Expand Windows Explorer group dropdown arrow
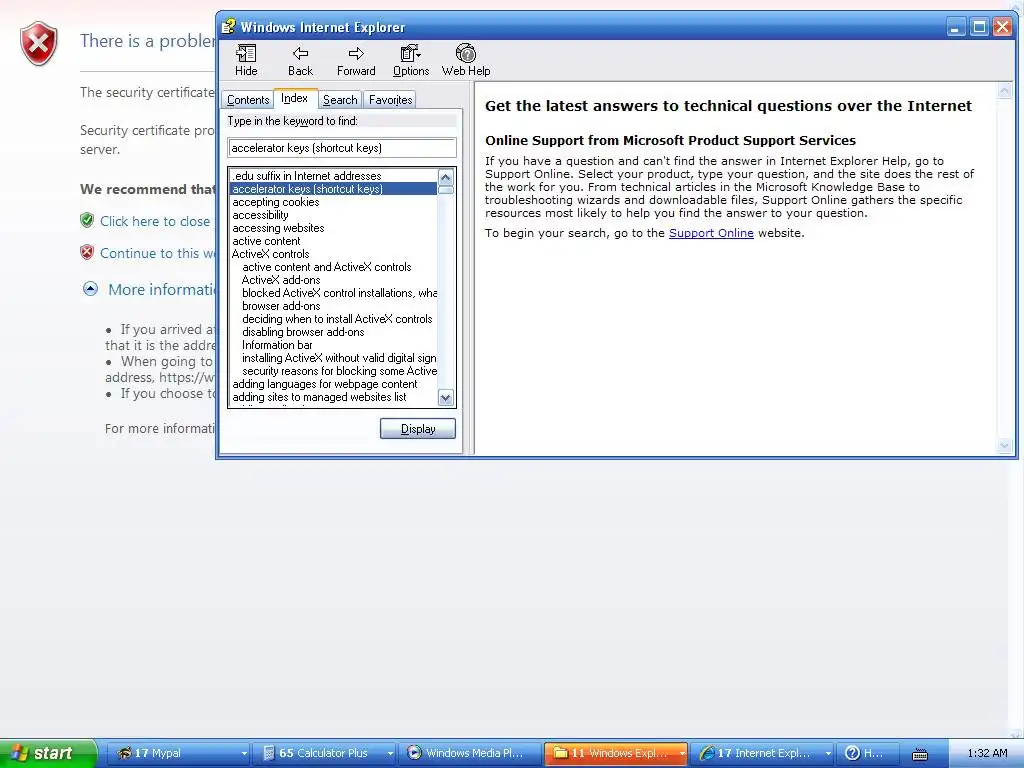 (682, 754)
